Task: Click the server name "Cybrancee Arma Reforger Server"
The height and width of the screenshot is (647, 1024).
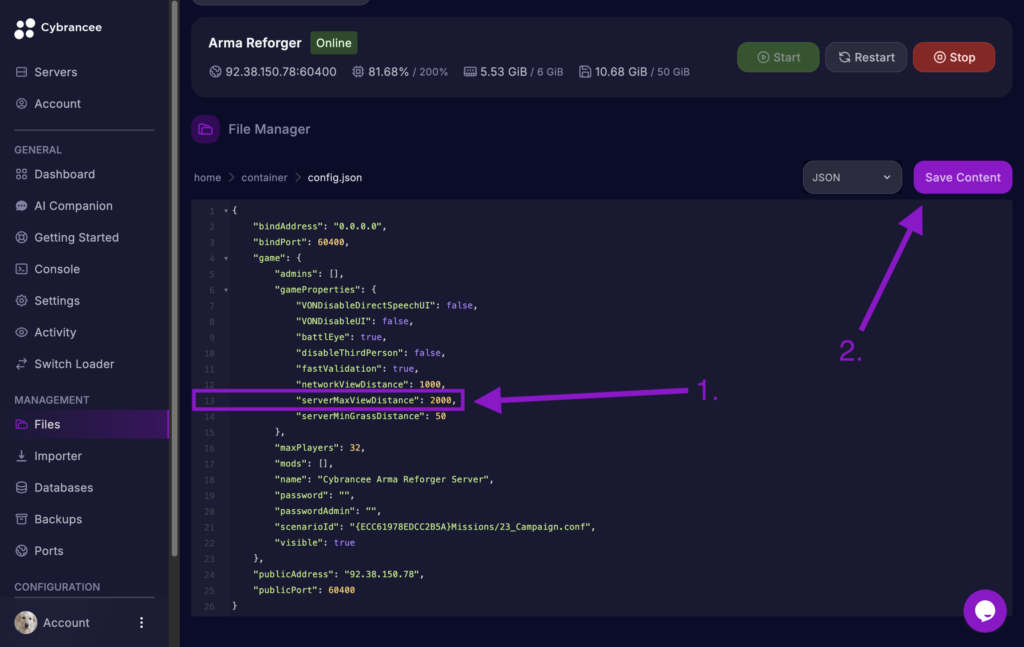Action: (x=403, y=480)
